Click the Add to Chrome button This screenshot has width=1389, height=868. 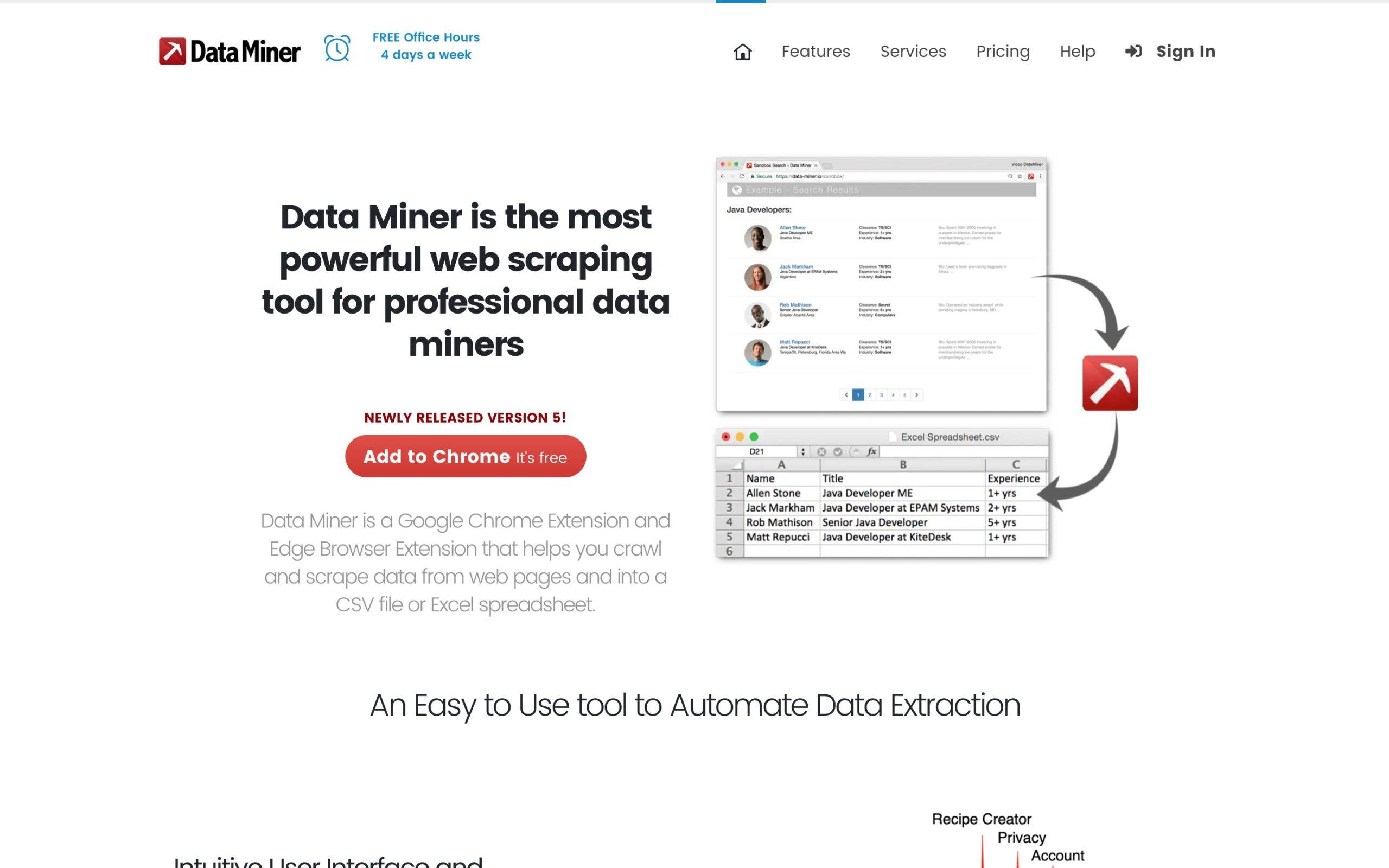click(466, 456)
